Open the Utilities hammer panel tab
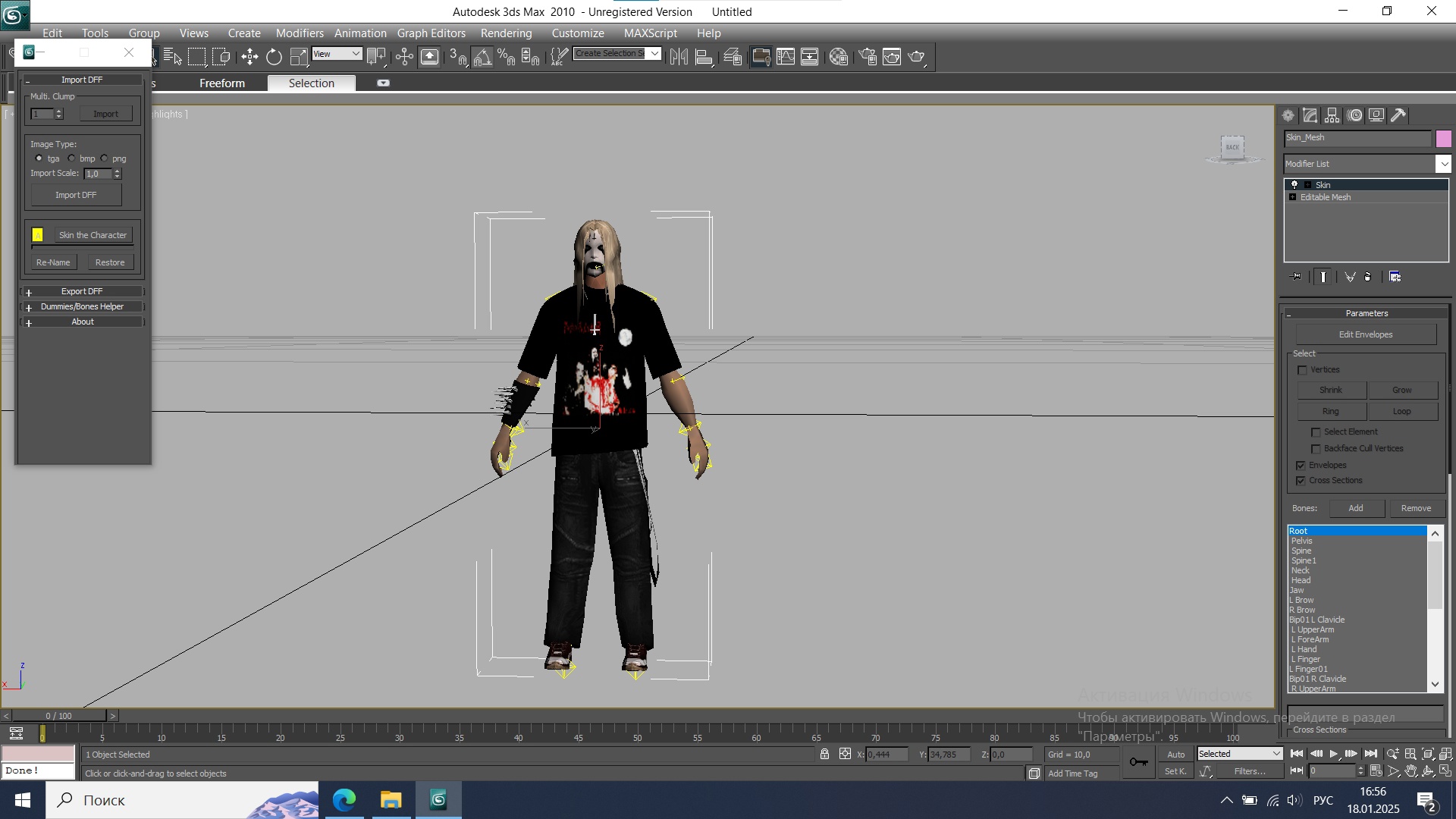 coord(1398,115)
